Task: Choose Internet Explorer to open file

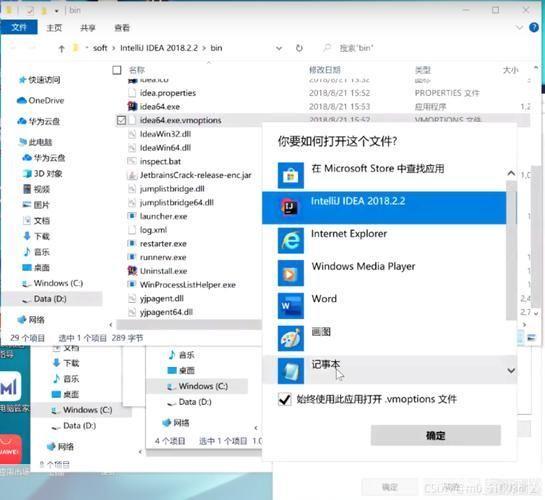Action: (x=384, y=240)
